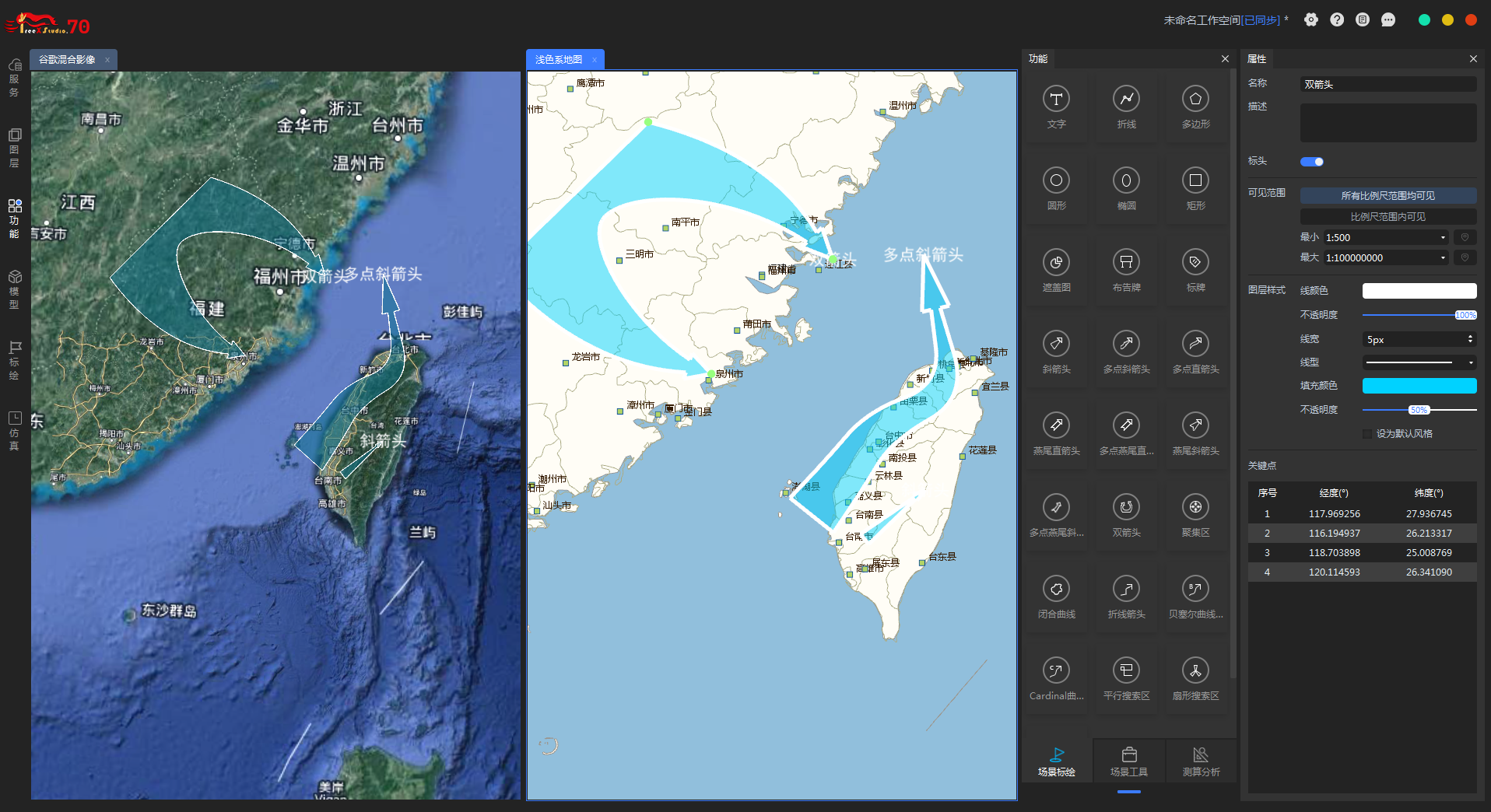Screen dimensions: 1491x812
Task: Select keypoint row 3 latitude 25.008769
Action: coord(1429,553)
